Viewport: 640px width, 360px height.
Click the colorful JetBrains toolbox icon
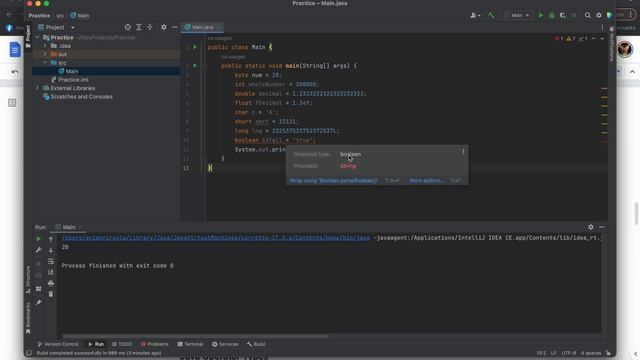(610, 15)
